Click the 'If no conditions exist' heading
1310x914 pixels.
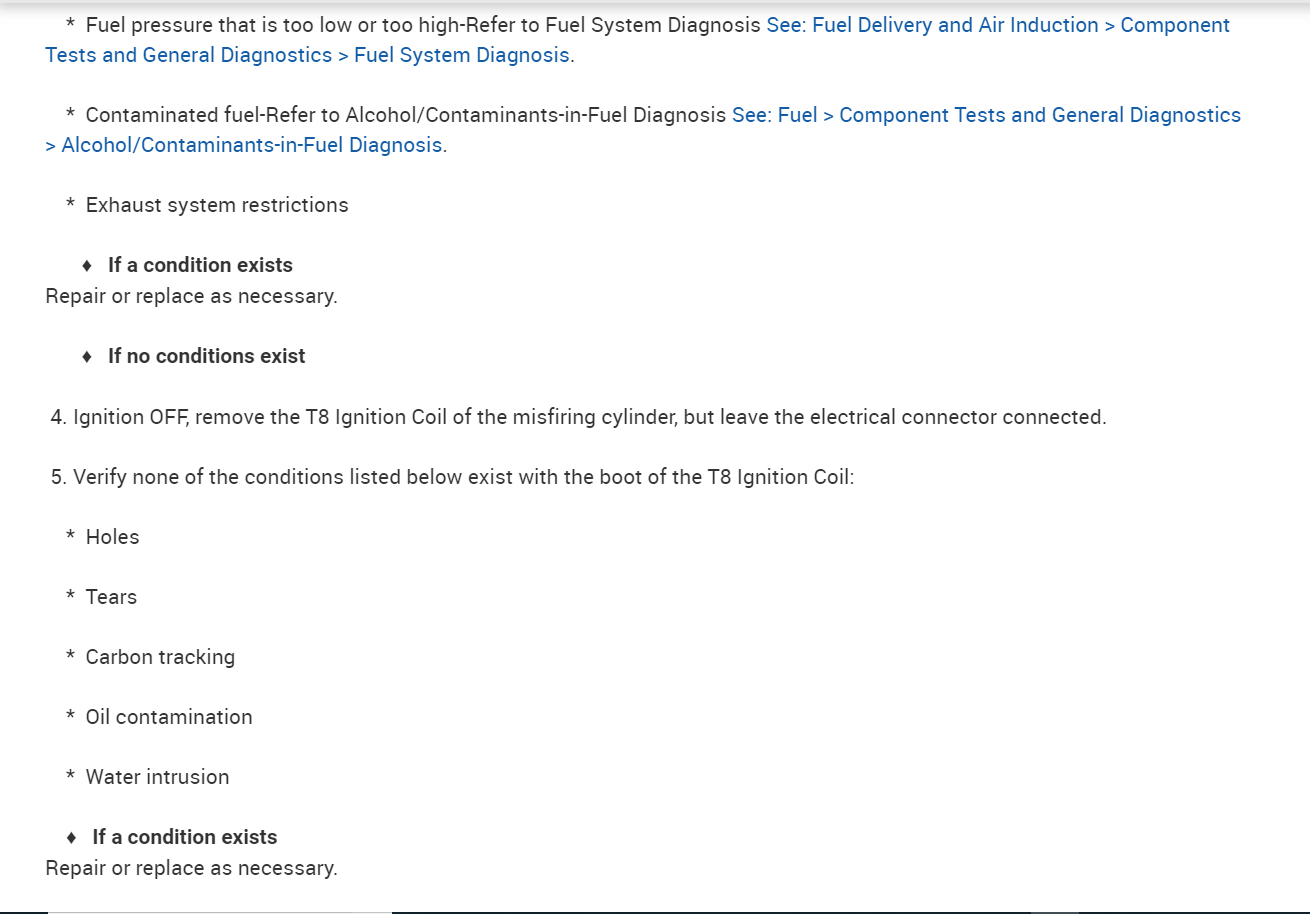click(x=206, y=356)
